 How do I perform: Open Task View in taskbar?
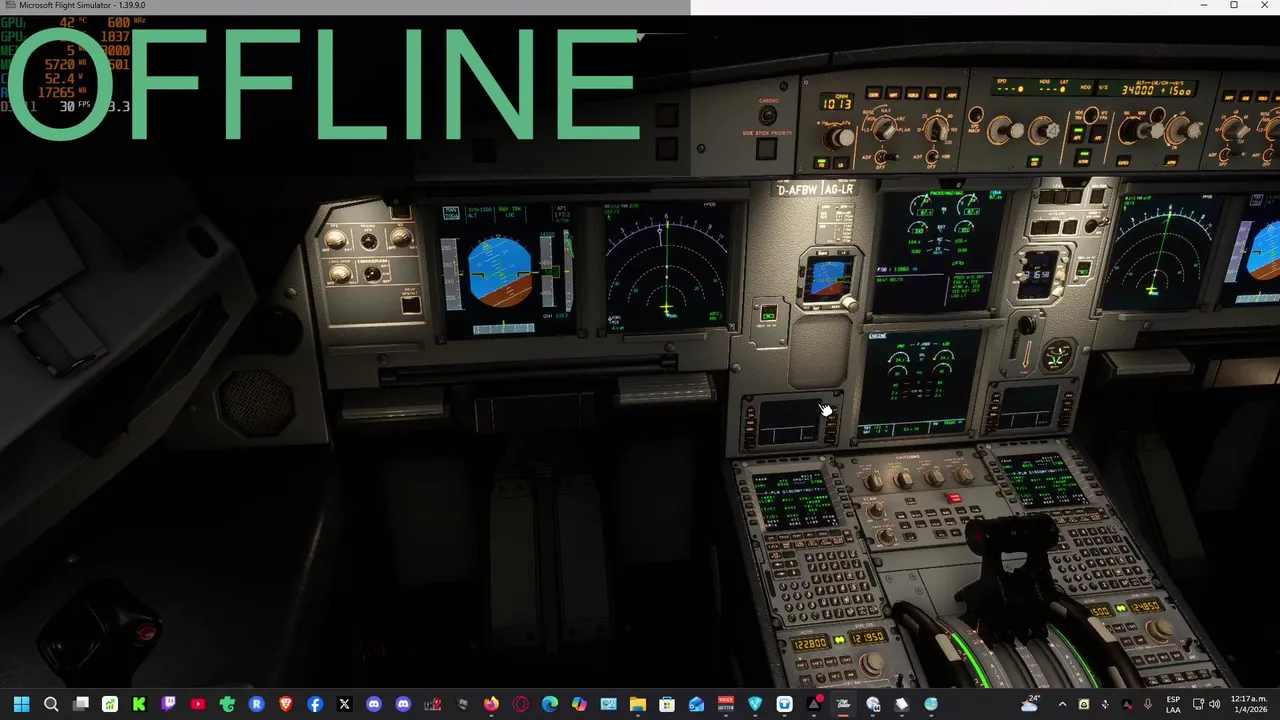click(x=81, y=704)
